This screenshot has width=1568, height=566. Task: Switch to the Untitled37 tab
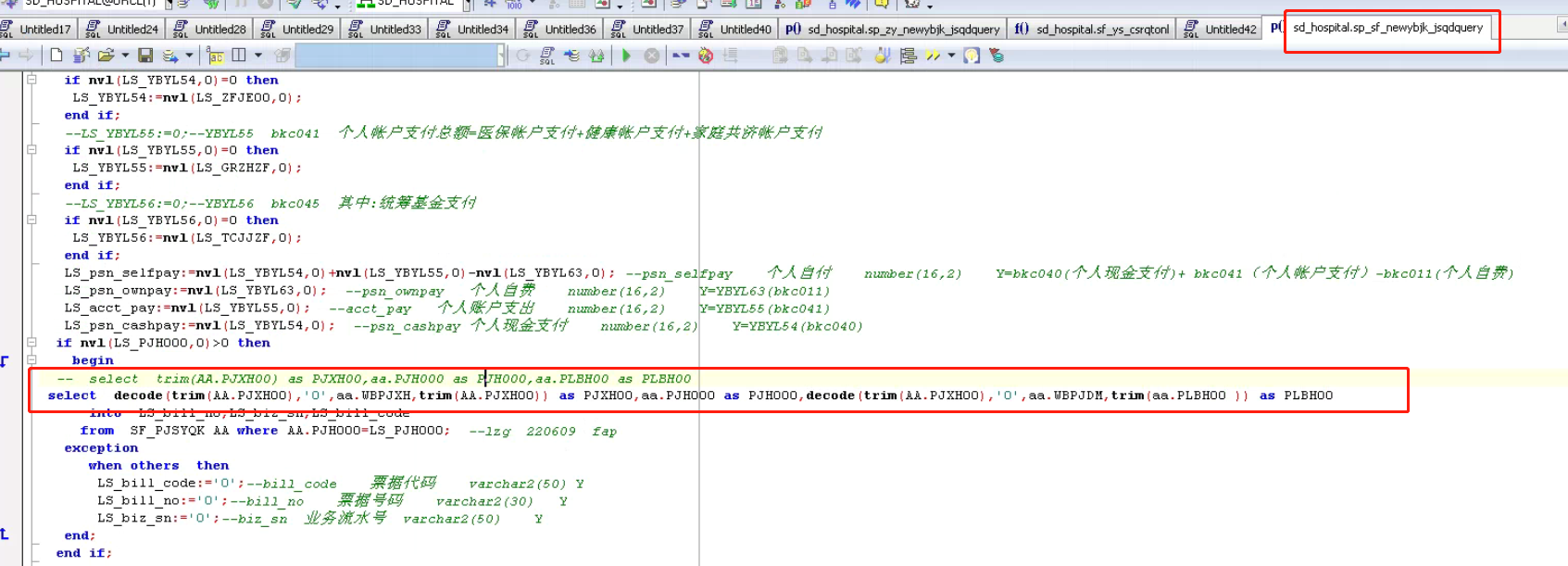pos(648,29)
